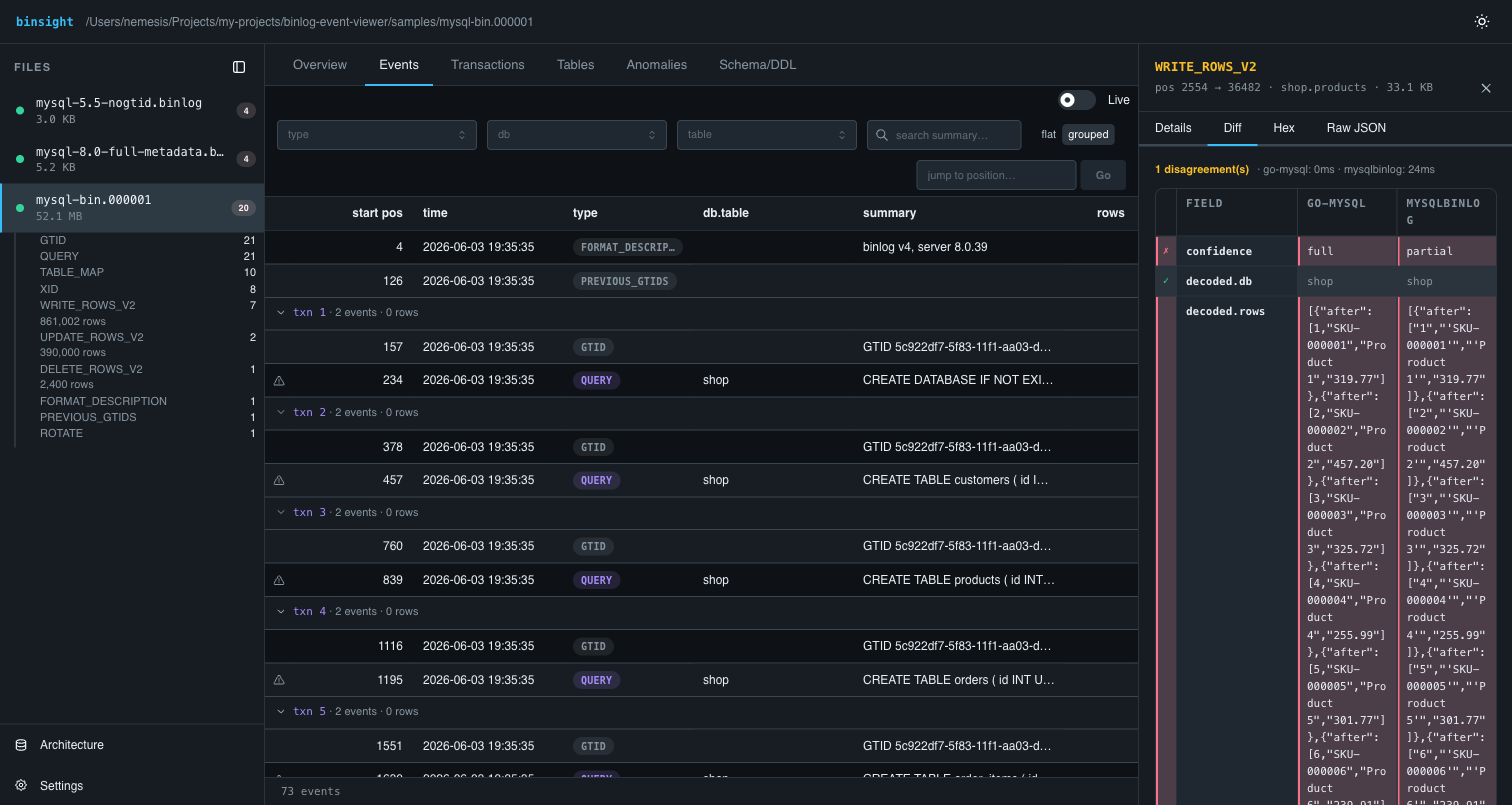Switch to Raw JSON tab
Viewport: 1512px width, 805px height.
[x=1356, y=128]
